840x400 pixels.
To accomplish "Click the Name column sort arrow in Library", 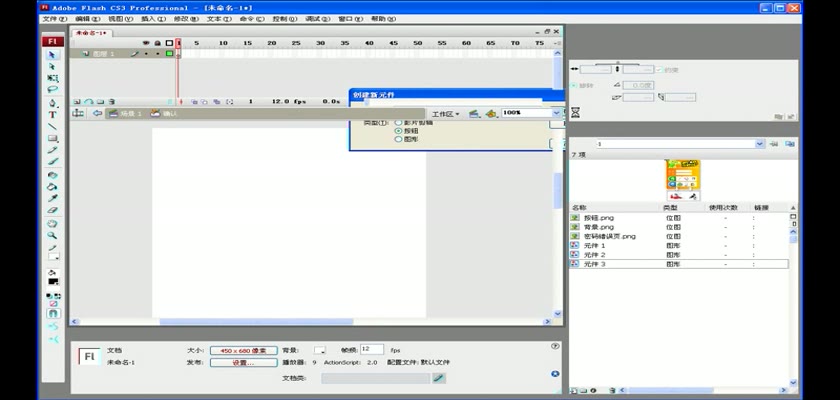I will point(793,208).
